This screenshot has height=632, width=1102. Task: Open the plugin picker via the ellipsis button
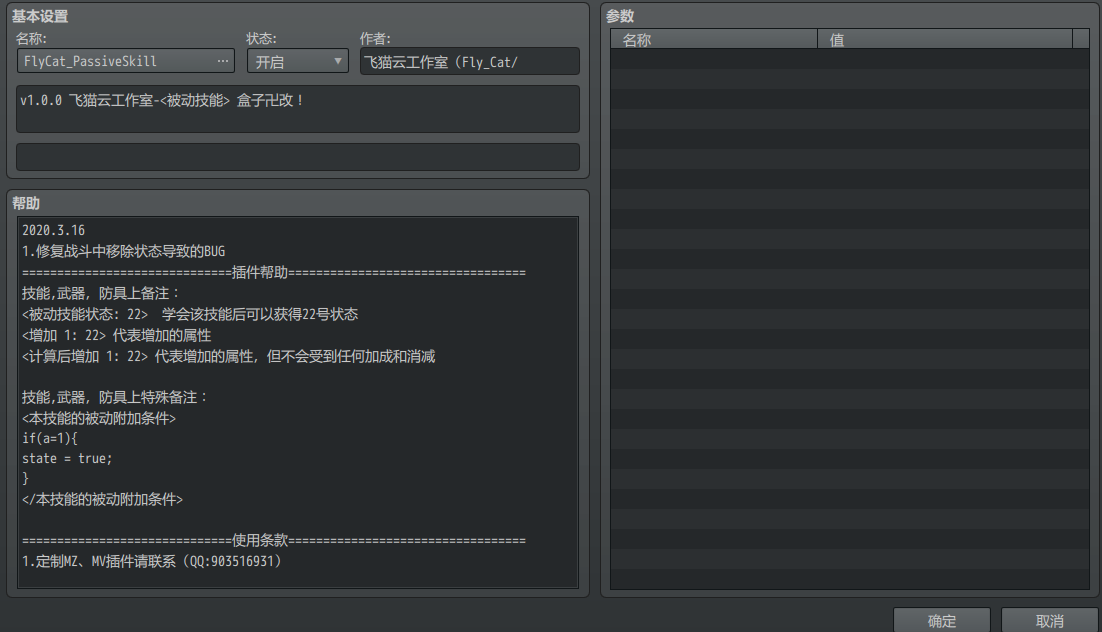click(x=223, y=61)
